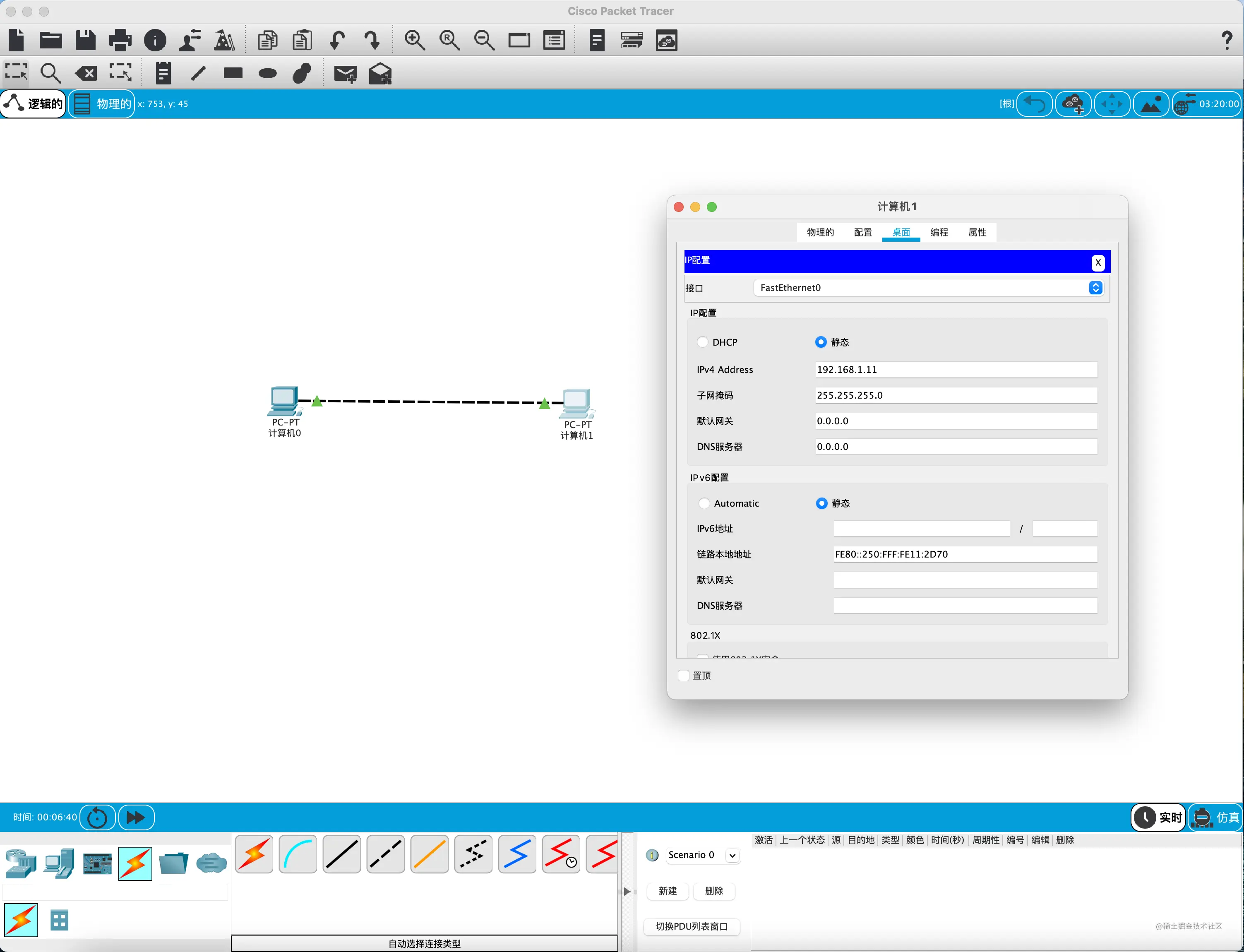Select the IPv6 Automatic radio button
This screenshot has height=952, width=1244.
coord(704,503)
